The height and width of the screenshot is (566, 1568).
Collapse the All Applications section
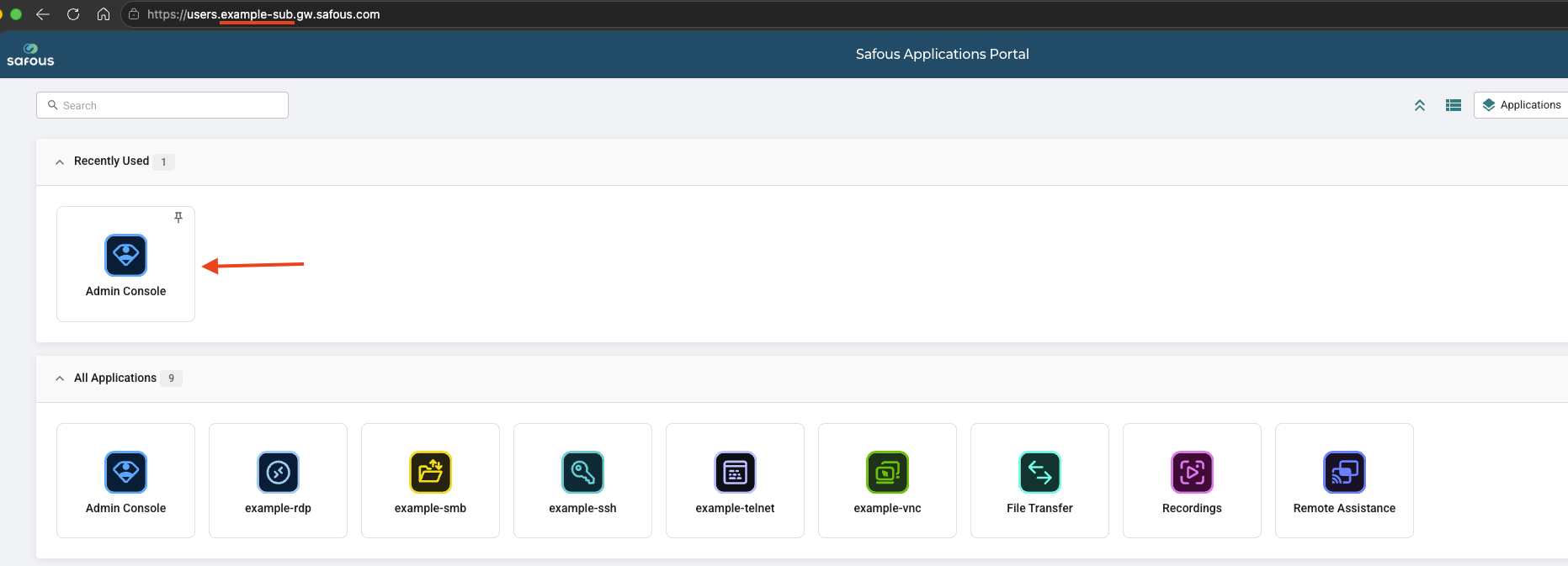point(60,378)
